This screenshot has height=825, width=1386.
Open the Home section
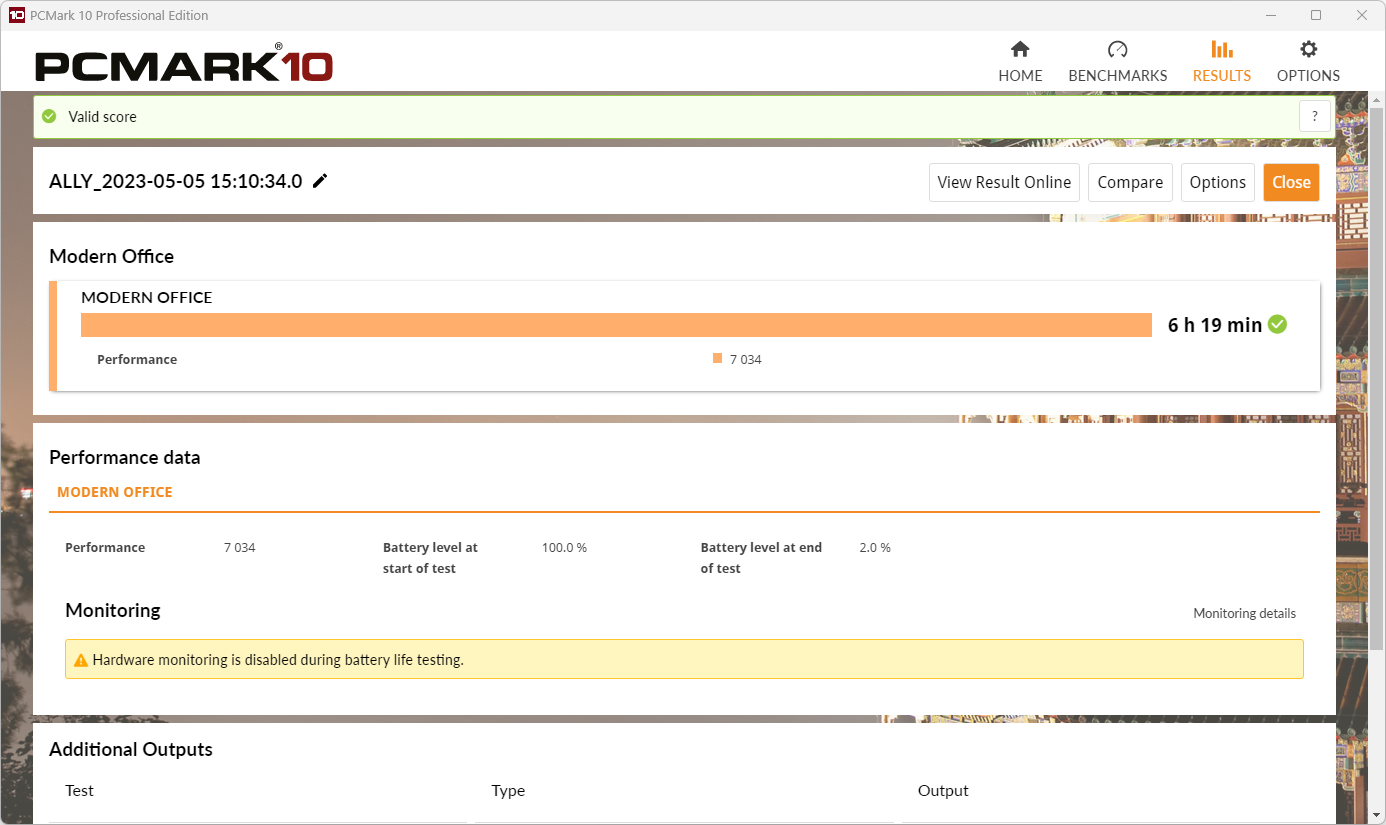coord(1020,62)
